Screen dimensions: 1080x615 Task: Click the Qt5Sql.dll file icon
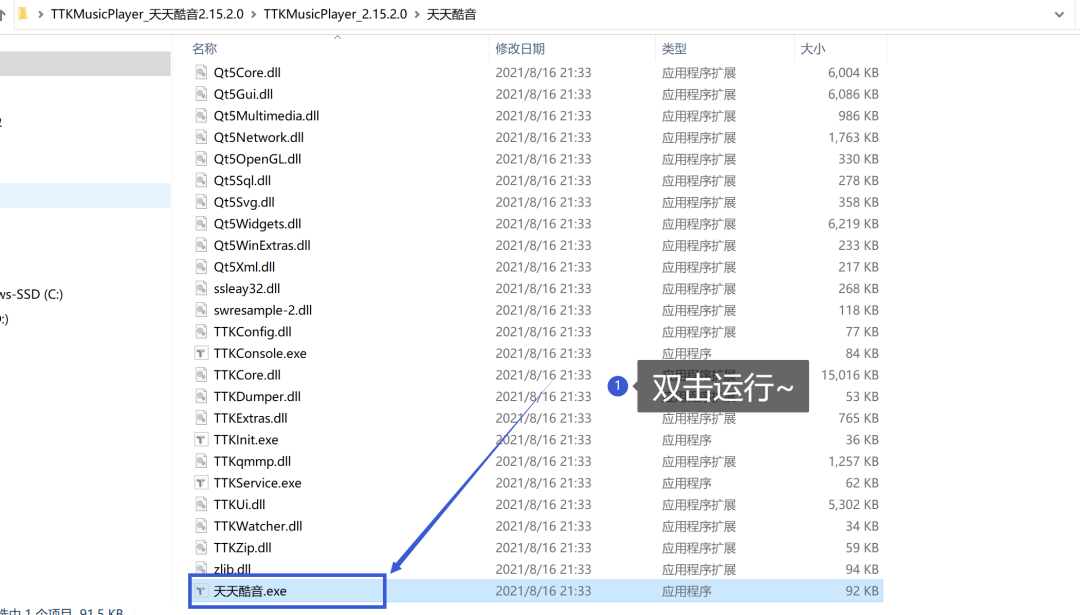pyautogui.click(x=200, y=180)
